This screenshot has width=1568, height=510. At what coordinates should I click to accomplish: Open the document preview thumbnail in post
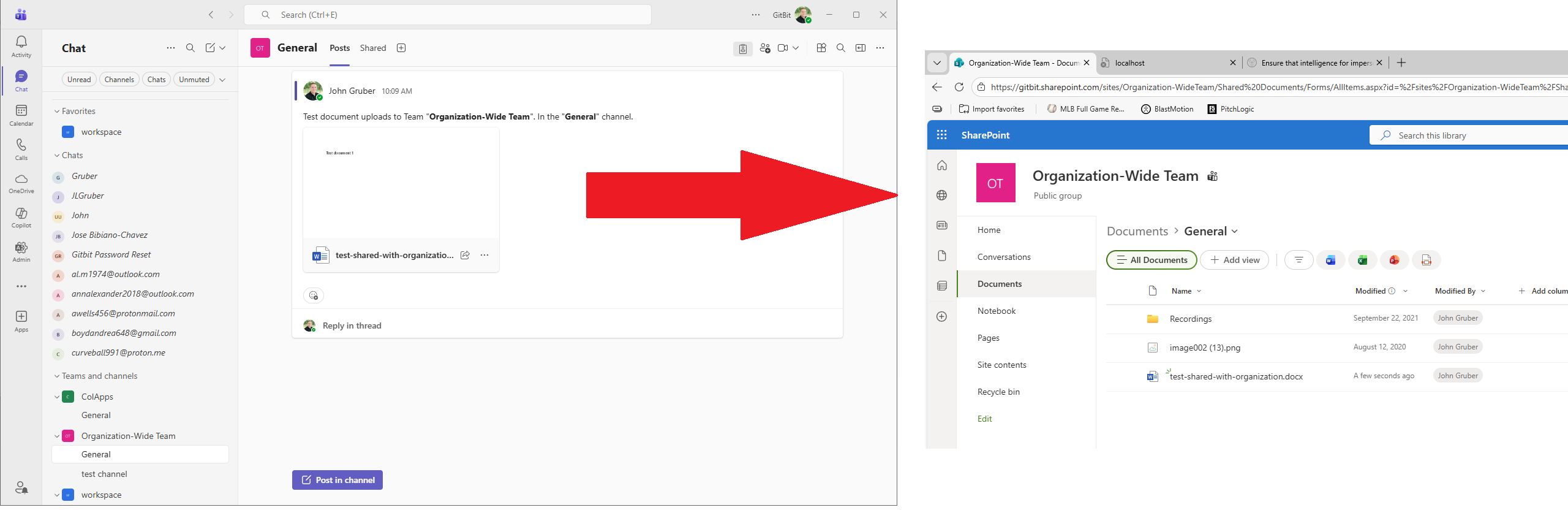point(401,183)
